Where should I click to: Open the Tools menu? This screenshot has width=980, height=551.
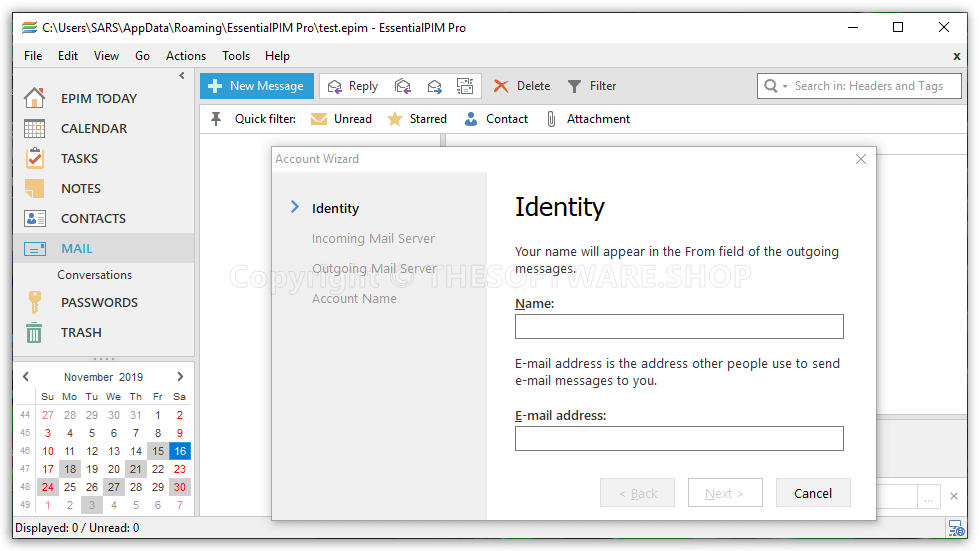(x=236, y=56)
